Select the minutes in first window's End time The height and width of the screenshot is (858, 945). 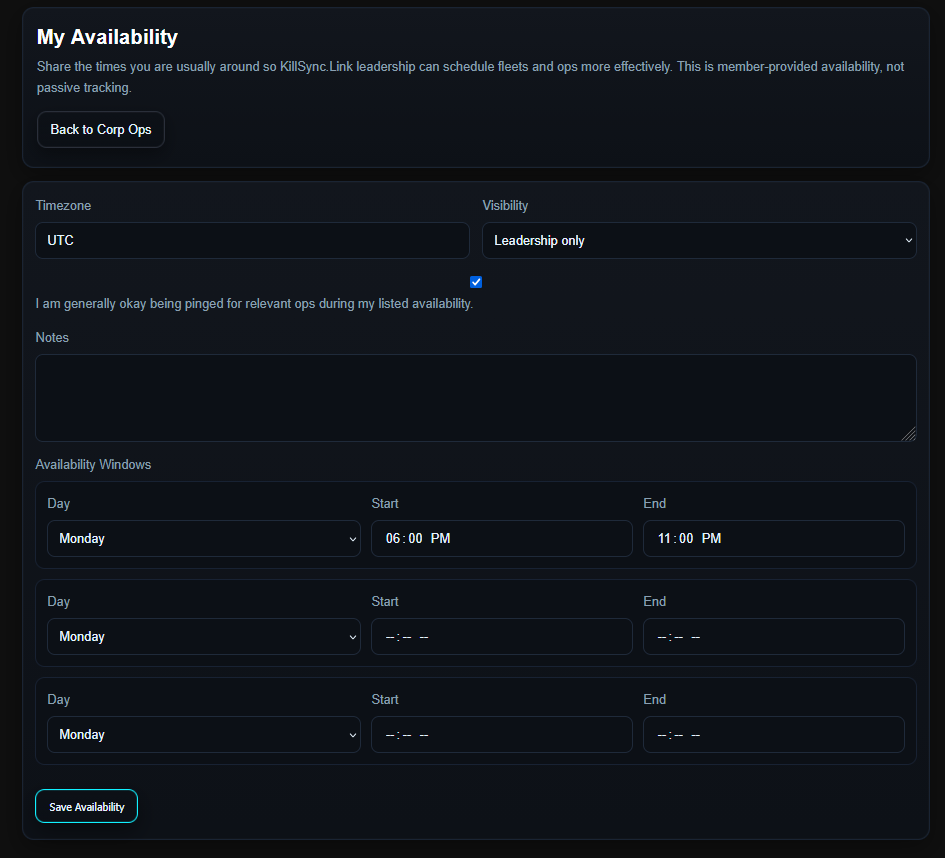coord(685,539)
